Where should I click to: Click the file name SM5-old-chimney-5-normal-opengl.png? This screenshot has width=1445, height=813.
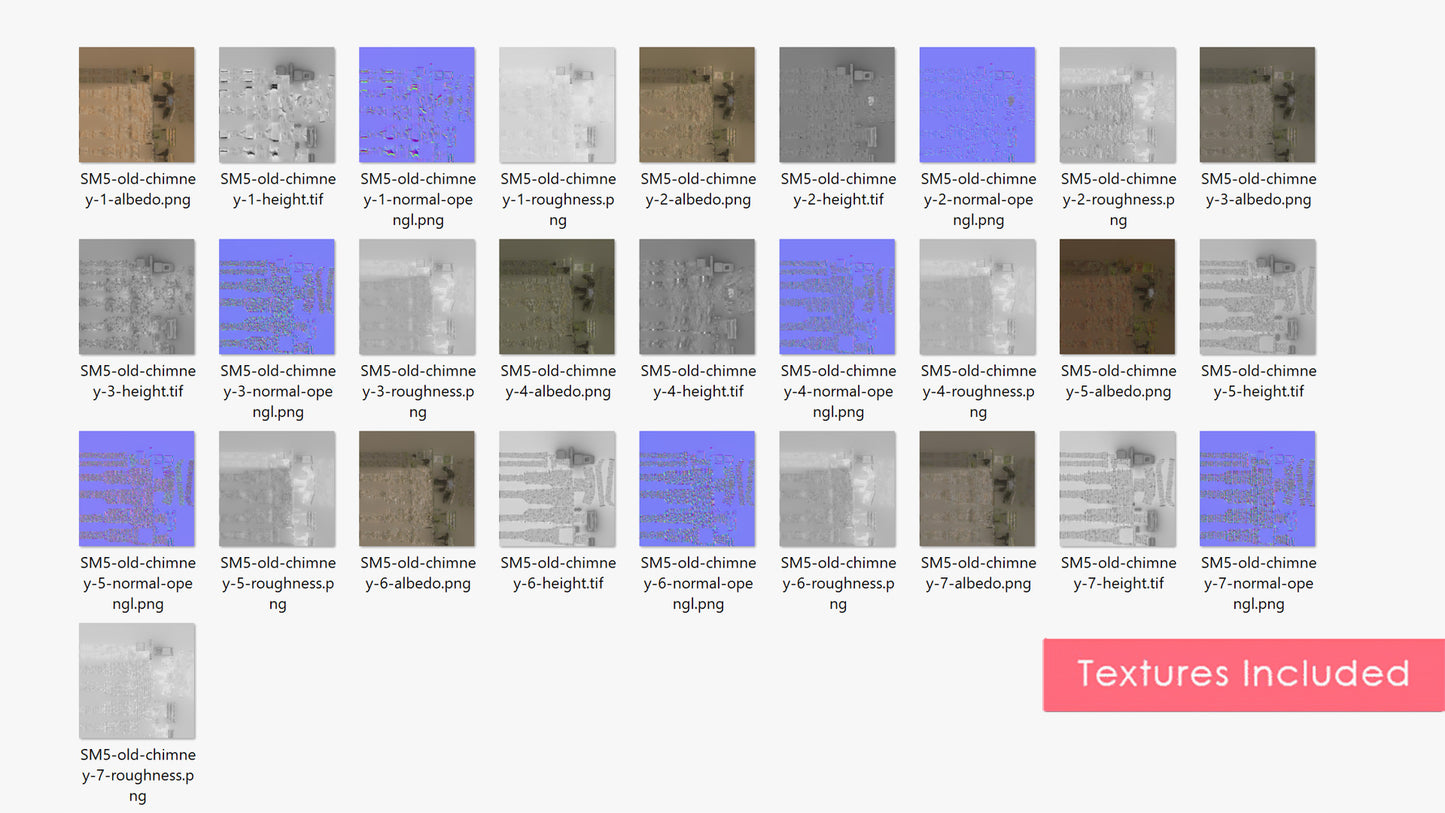[x=138, y=583]
